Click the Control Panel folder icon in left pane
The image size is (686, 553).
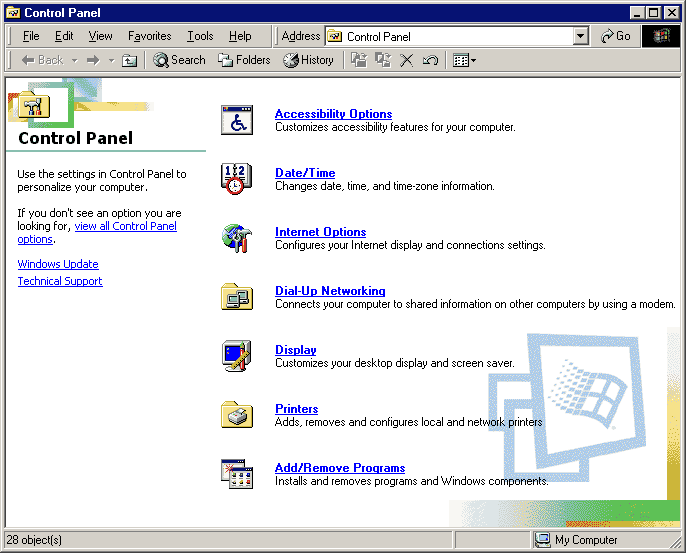point(34,105)
